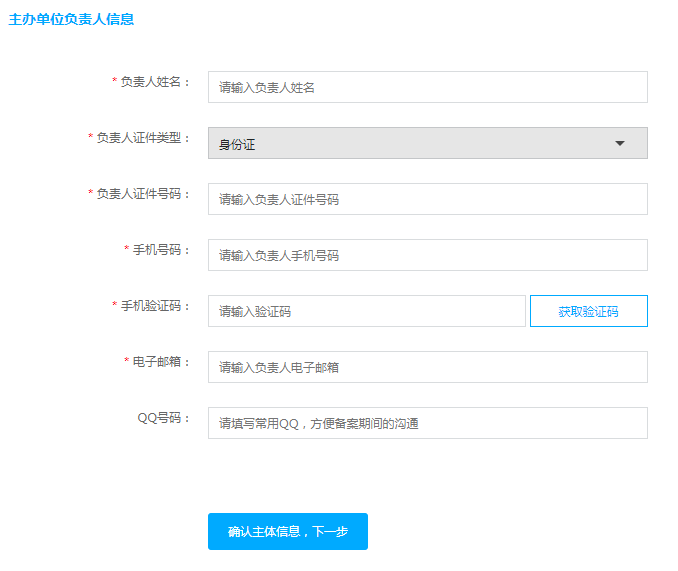Image resolution: width=678 pixels, height=571 pixels.
Task: Focus the 负责人证件号码 input field
Action: pyautogui.click(x=428, y=199)
